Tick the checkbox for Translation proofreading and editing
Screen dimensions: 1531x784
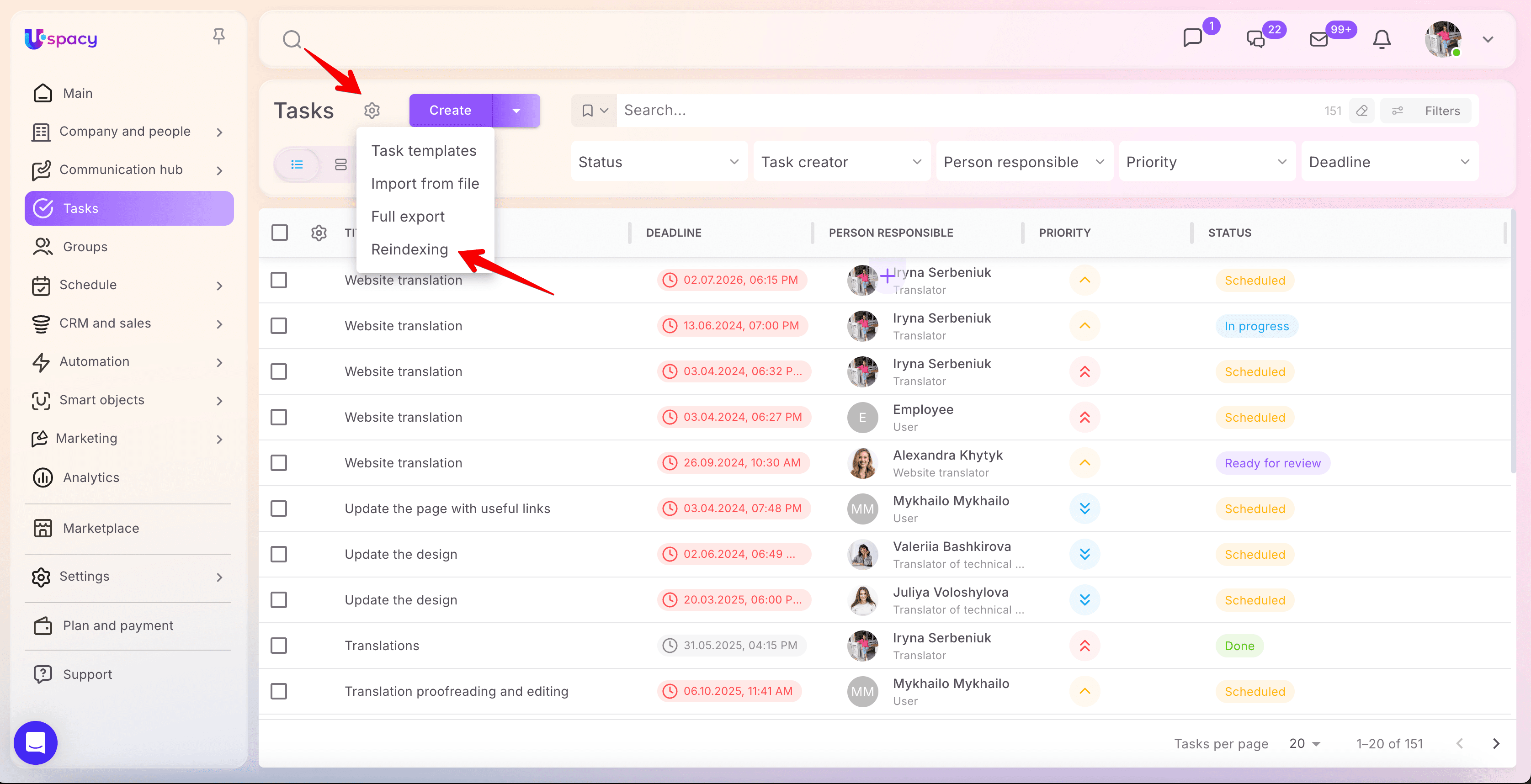pyautogui.click(x=279, y=691)
